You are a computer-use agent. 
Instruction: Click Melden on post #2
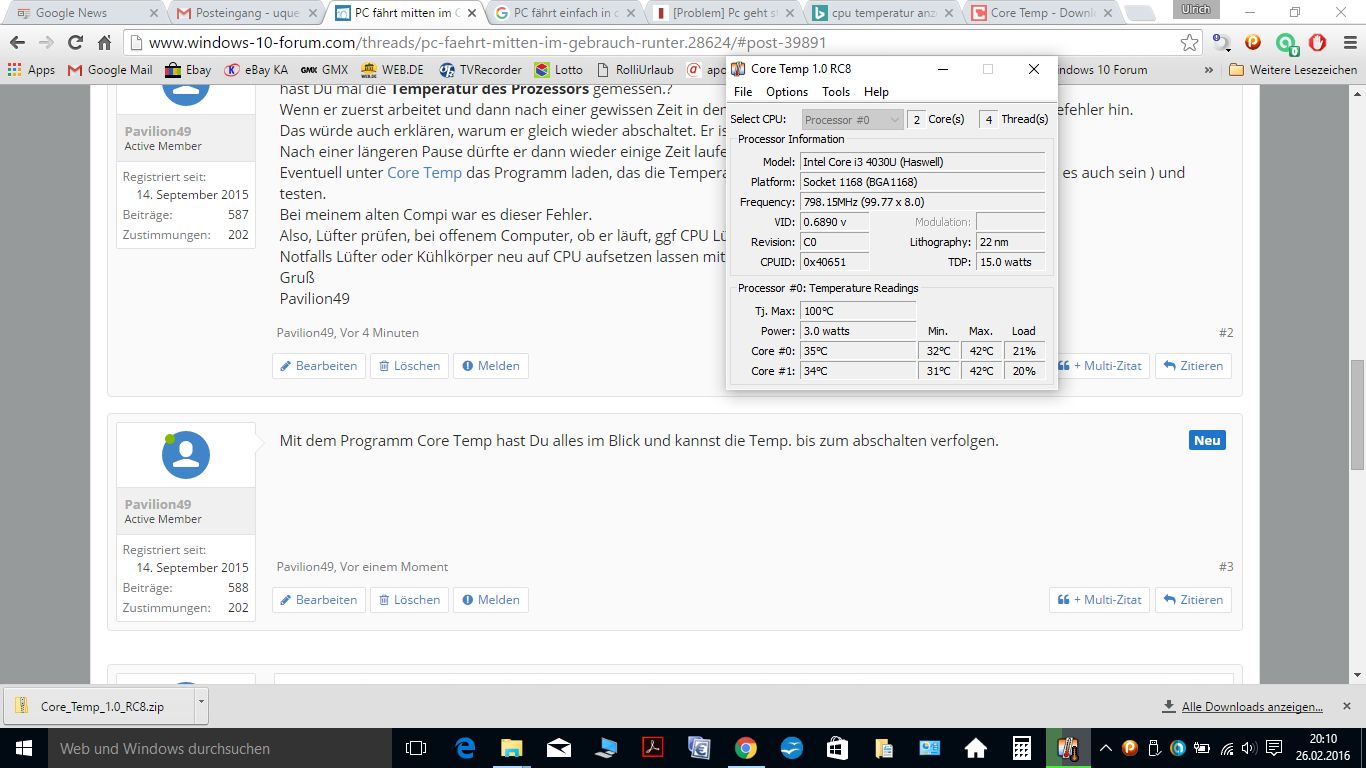(491, 366)
